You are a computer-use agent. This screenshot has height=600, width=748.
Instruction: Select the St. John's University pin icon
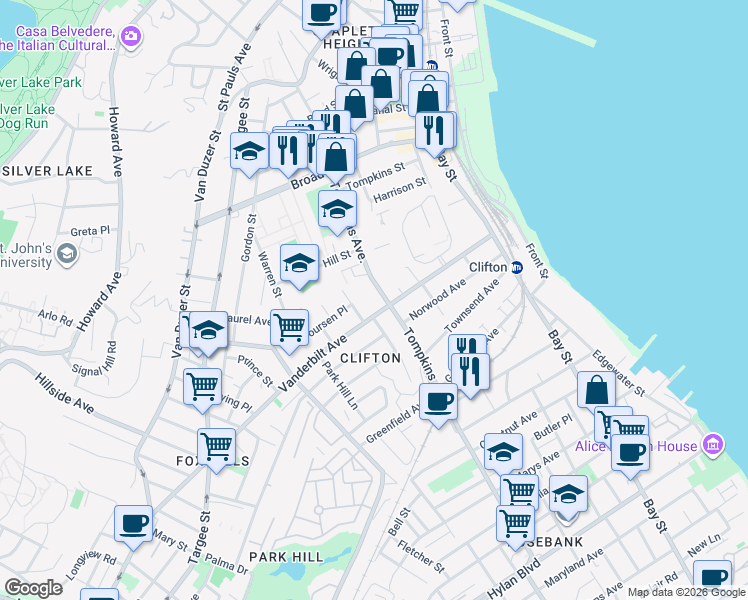[67, 255]
